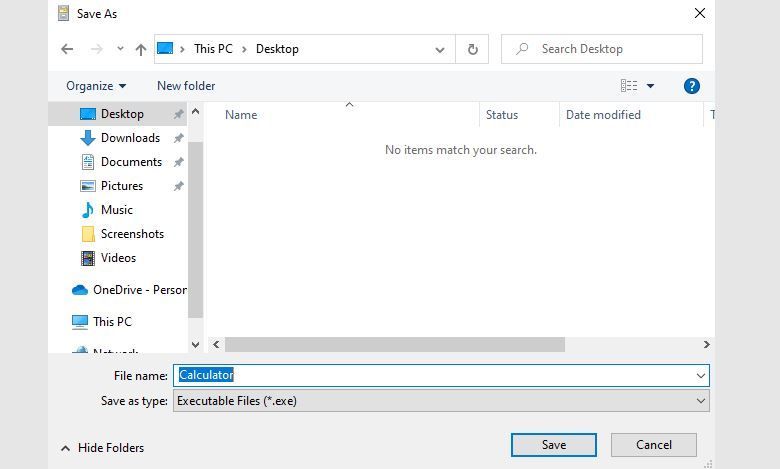Click the forward navigation arrow
The height and width of the screenshot is (469, 780).
click(x=97, y=49)
